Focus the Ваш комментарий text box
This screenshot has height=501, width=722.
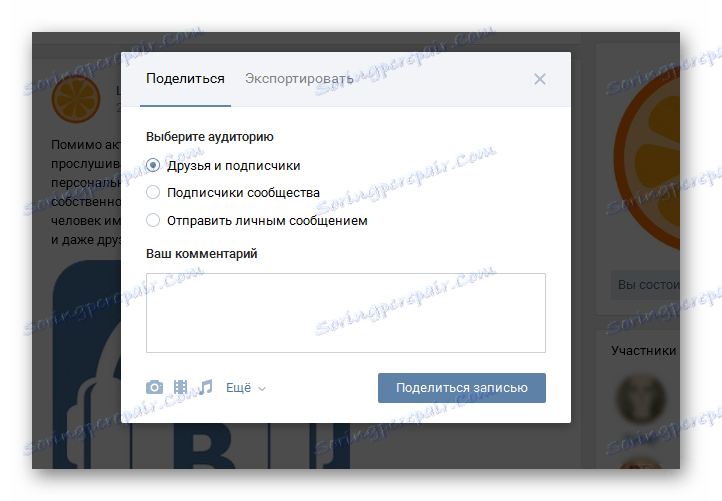coord(346,313)
